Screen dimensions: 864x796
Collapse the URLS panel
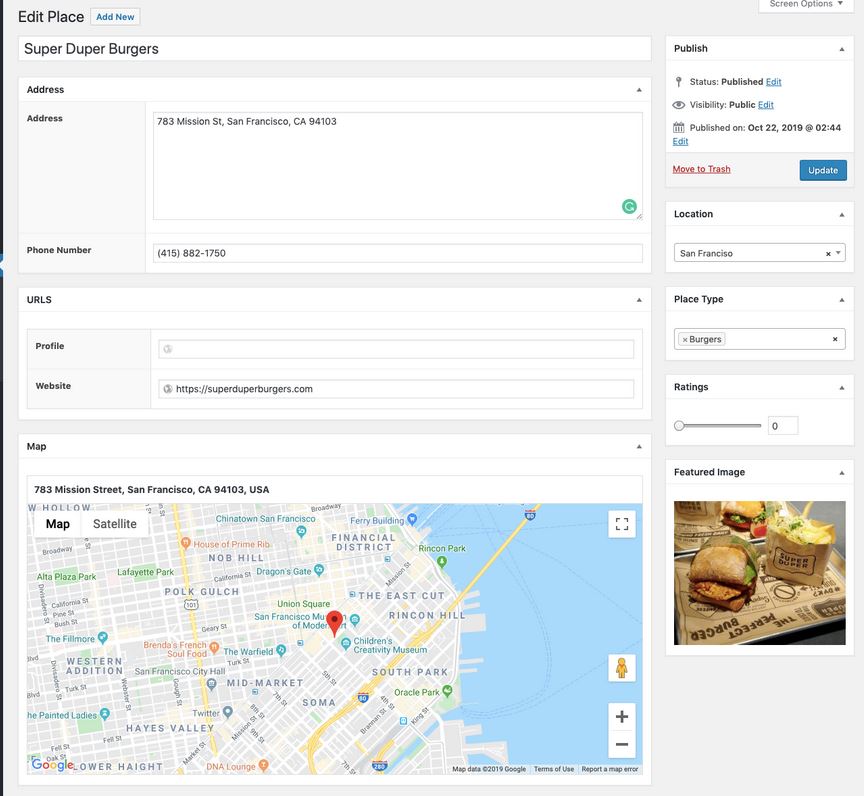click(x=639, y=300)
